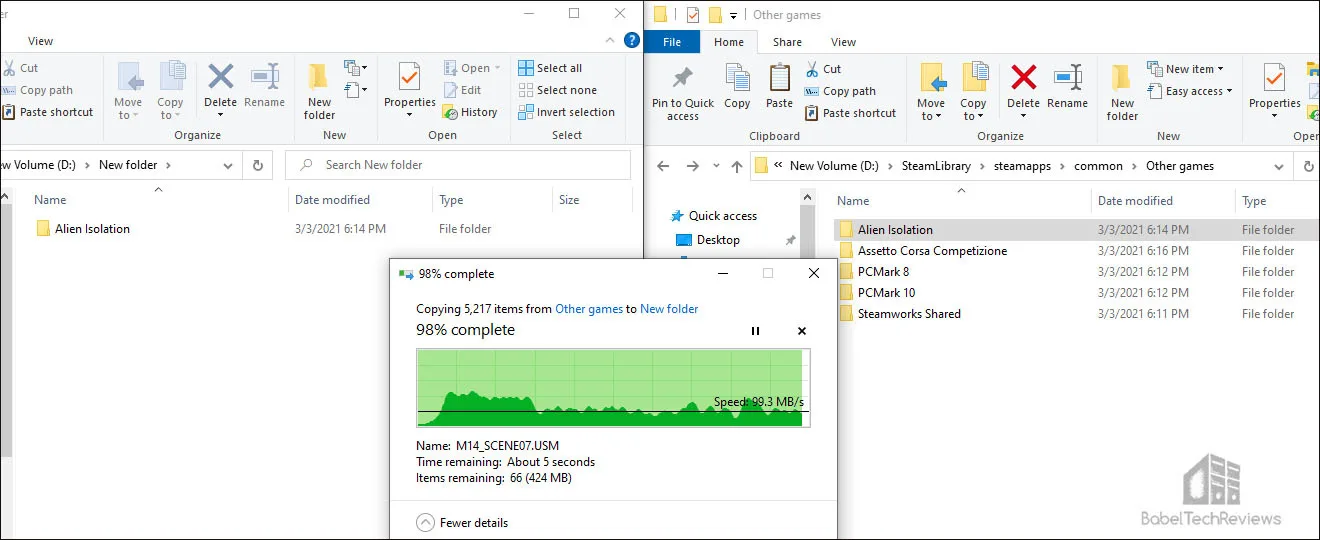Image resolution: width=1320 pixels, height=540 pixels.
Task: Click the Search New folder box
Action: point(458,165)
